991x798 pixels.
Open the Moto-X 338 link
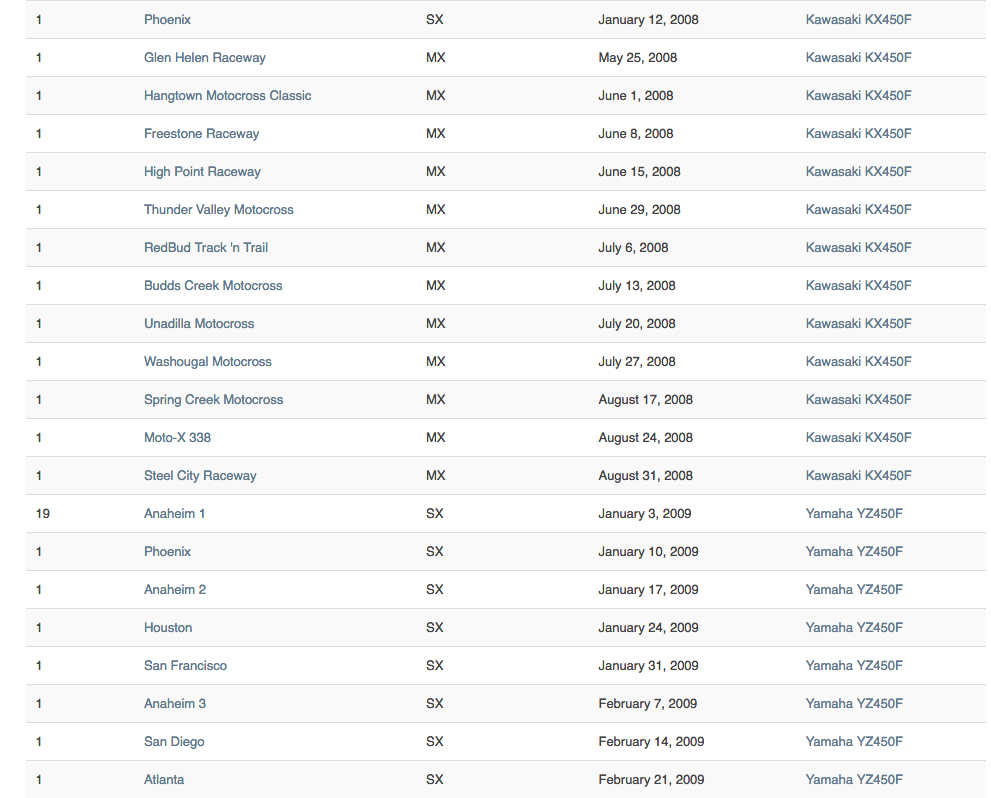click(177, 438)
